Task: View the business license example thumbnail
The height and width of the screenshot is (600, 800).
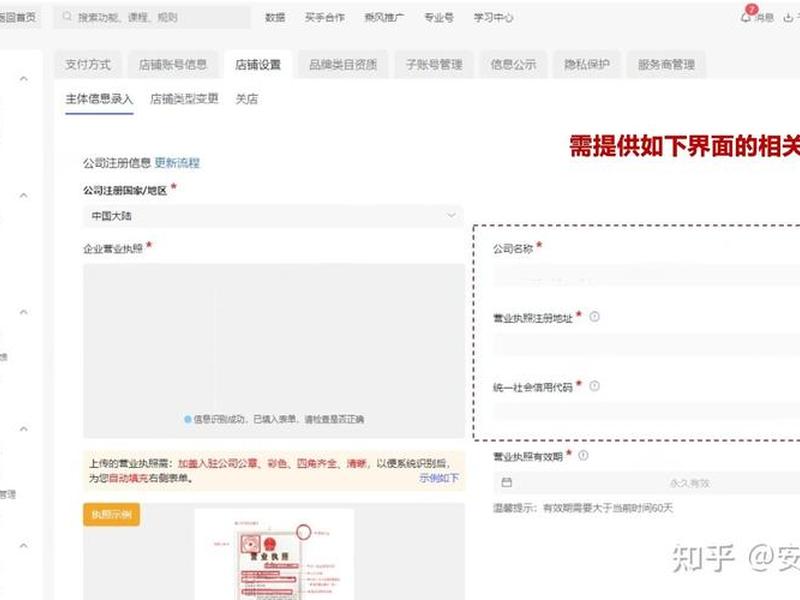Action: 274,555
